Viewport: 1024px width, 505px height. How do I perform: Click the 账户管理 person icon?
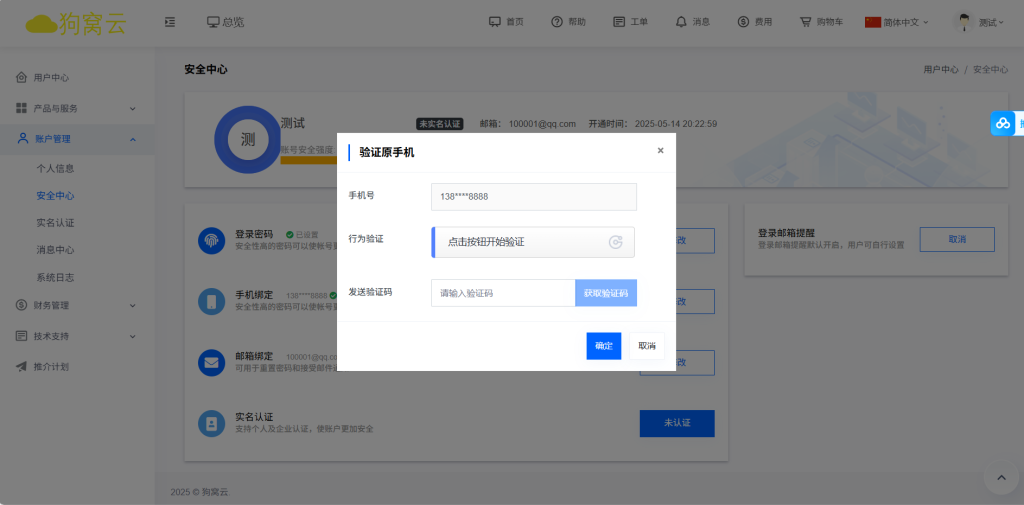tap(23, 138)
